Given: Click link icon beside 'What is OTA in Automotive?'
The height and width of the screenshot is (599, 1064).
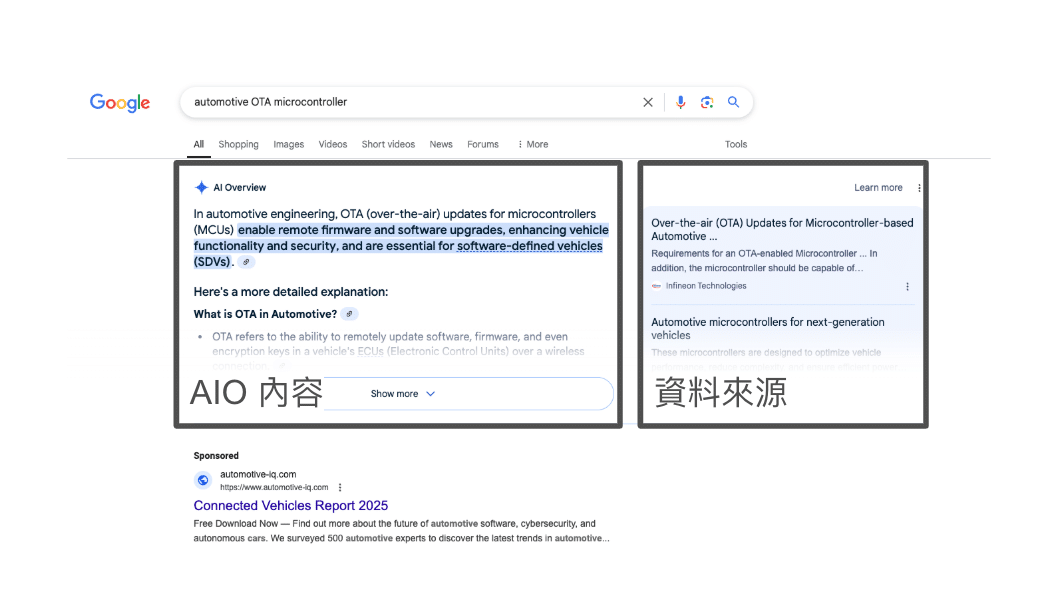Looking at the screenshot, I should (x=349, y=314).
